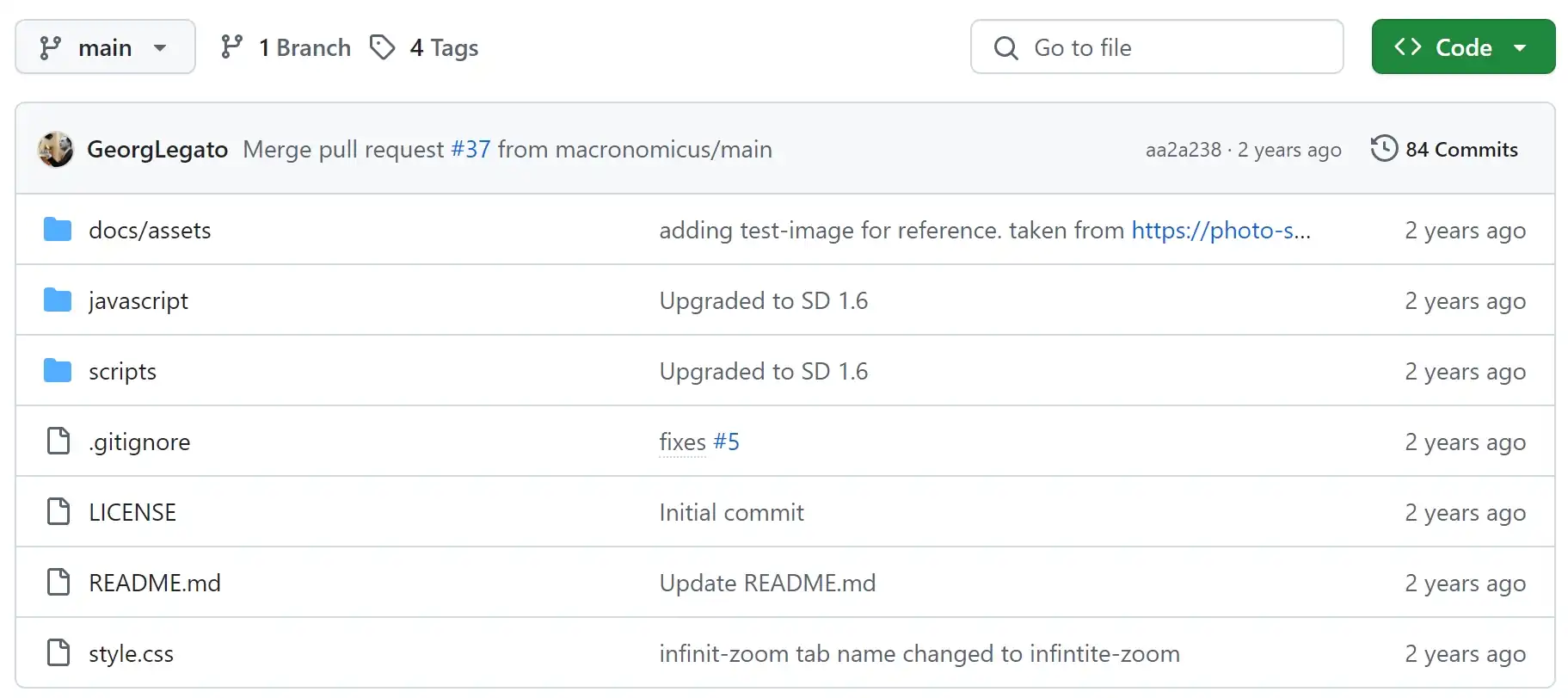
Task: Click the branch icon inside main button
Action: pyautogui.click(x=51, y=47)
